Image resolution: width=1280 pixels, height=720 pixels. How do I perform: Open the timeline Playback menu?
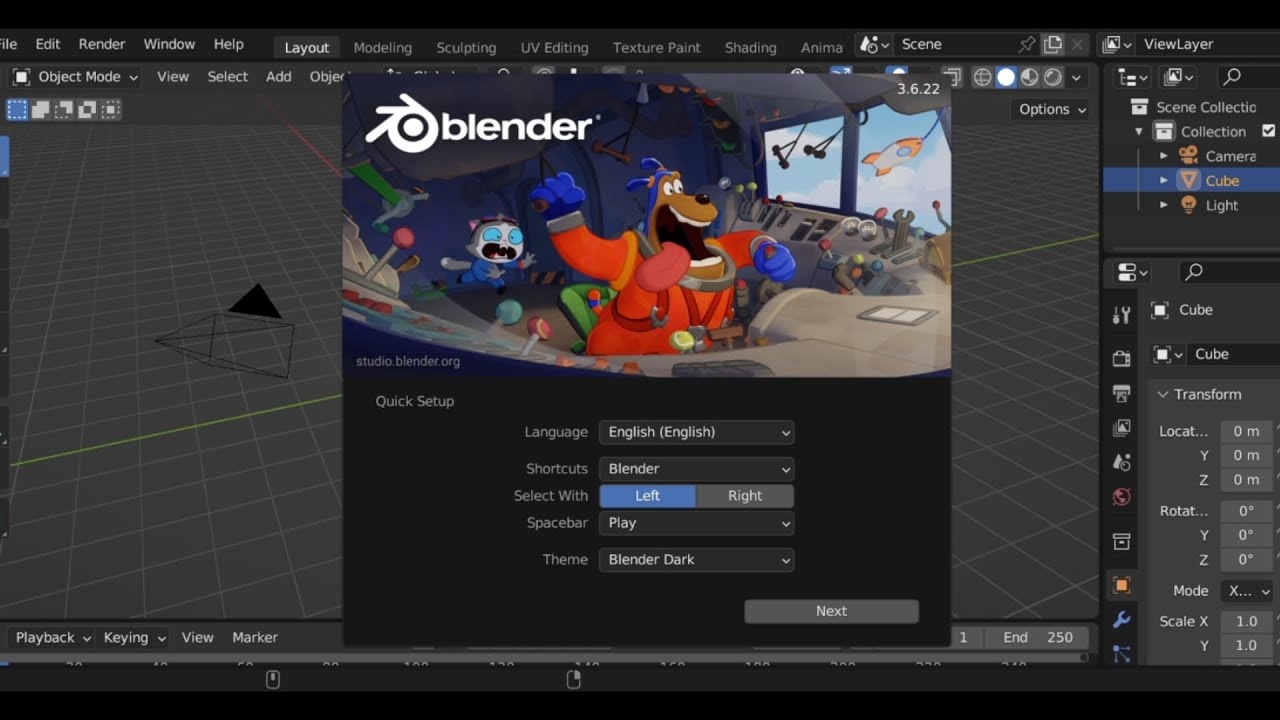[53, 637]
